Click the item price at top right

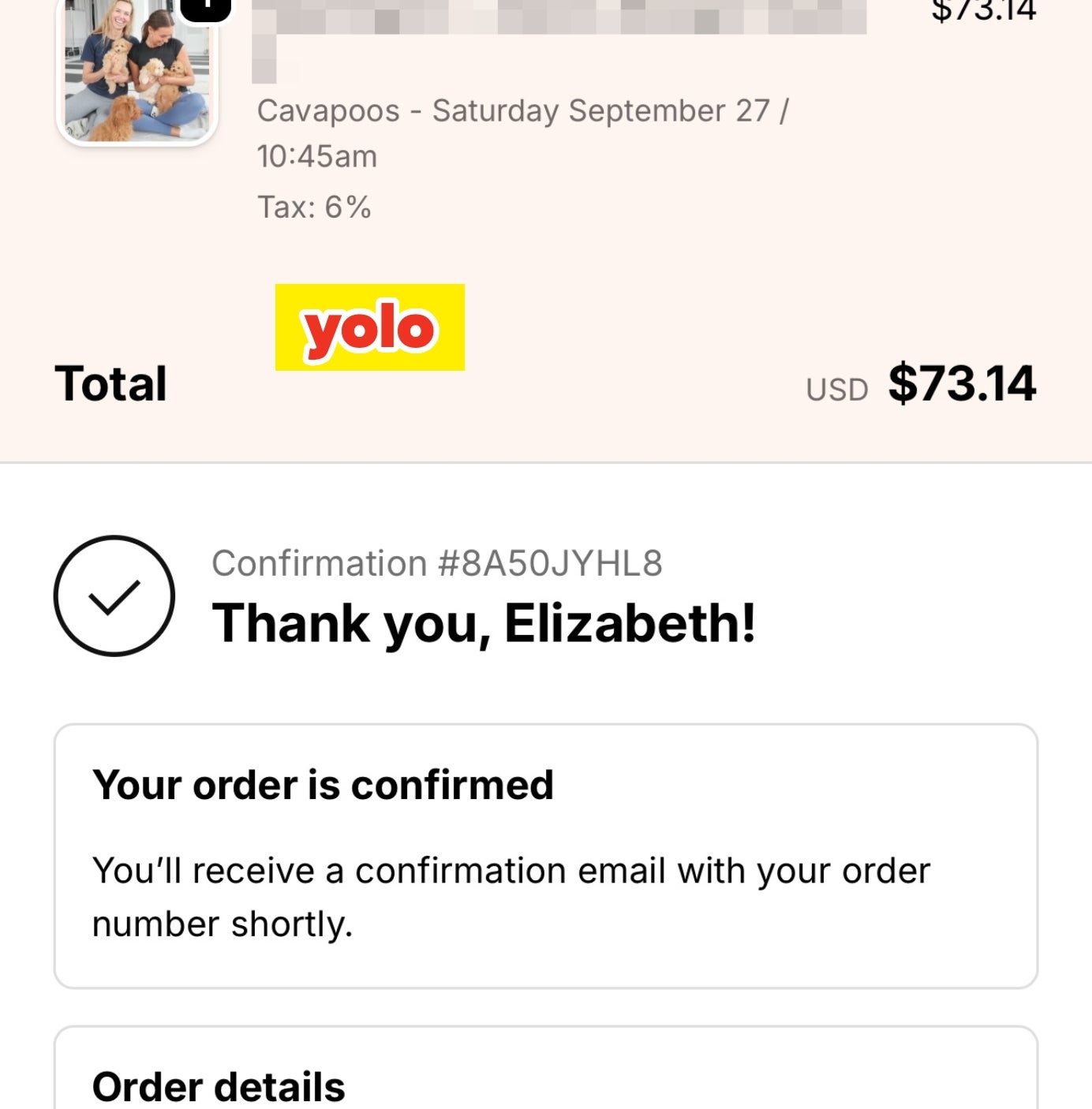[983, 11]
